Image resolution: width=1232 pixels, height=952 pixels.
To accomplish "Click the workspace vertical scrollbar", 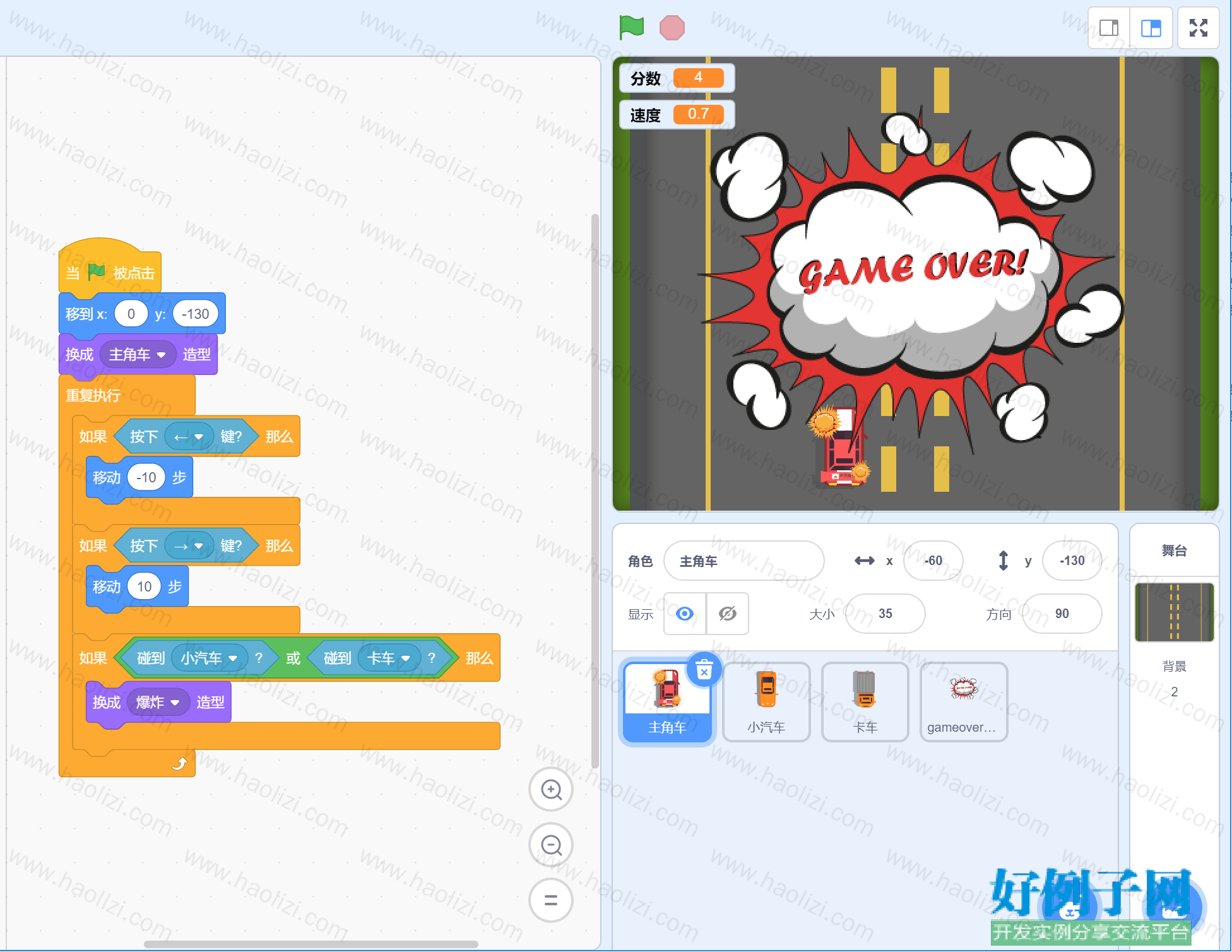I will [595, 491].
